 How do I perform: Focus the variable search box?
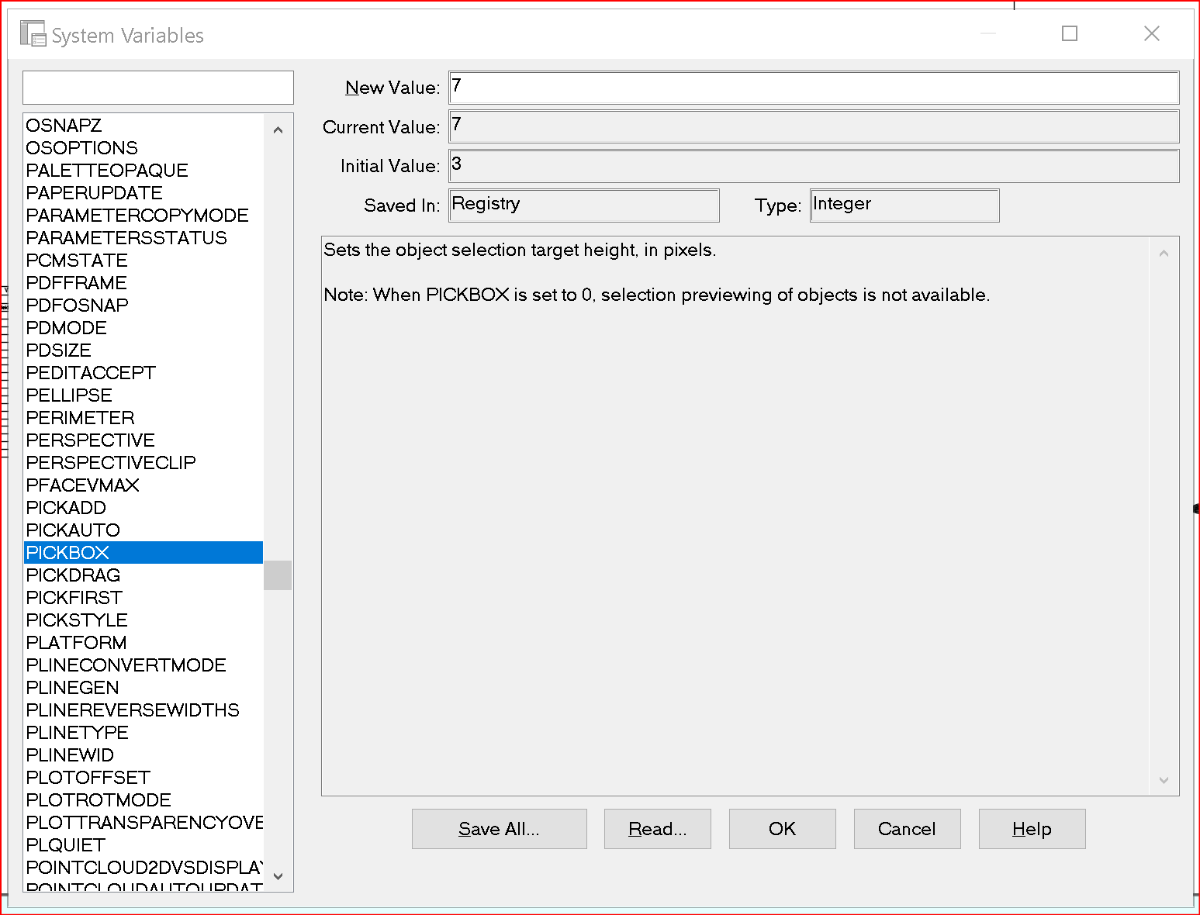pos(158,87)
